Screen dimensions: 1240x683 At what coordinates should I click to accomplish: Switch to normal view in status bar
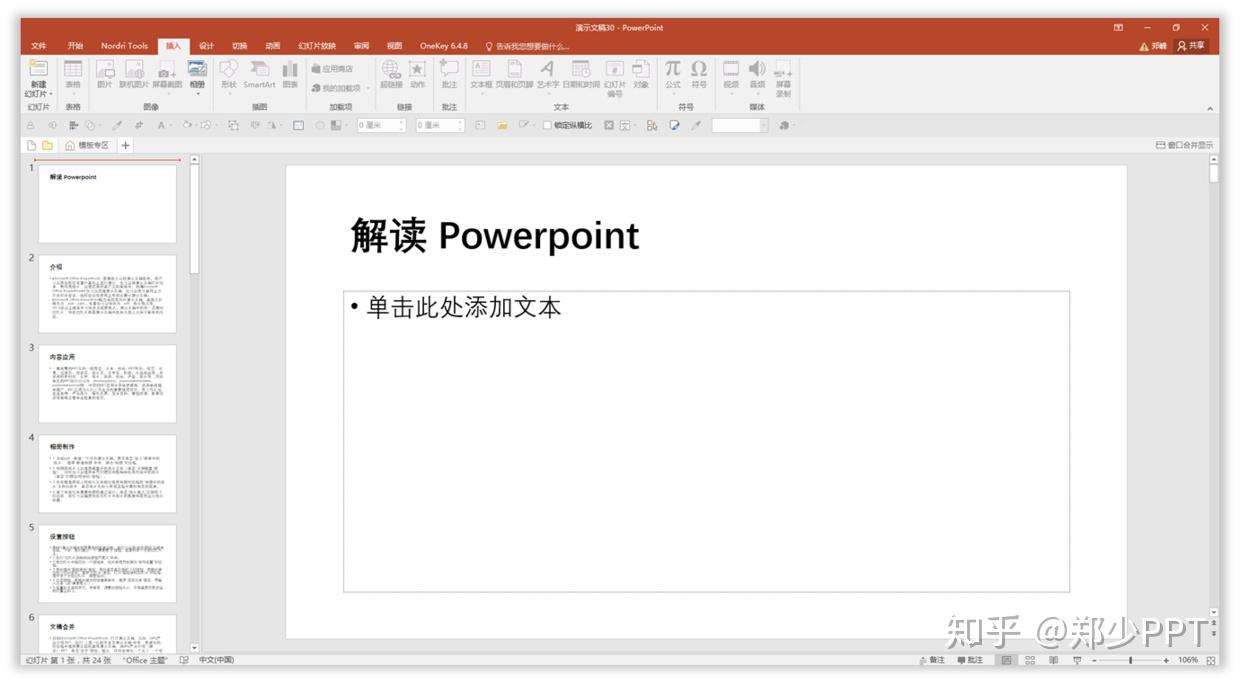coord(1007,660)
